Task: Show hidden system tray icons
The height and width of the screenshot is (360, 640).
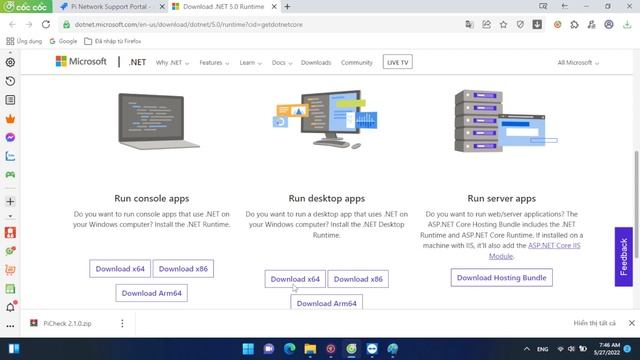Action: point(527,349)
